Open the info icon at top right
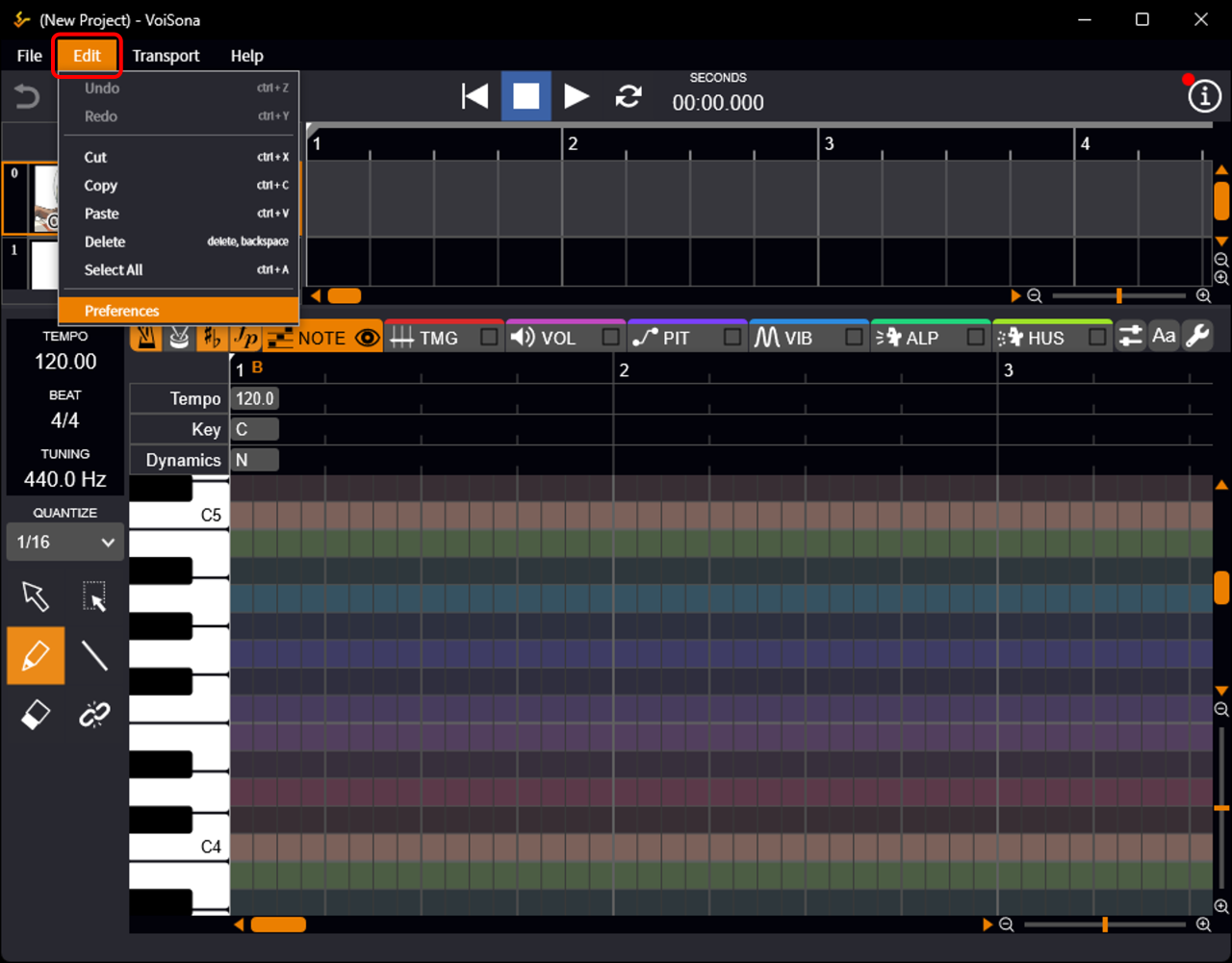1232x963 pixels. 1204,96
